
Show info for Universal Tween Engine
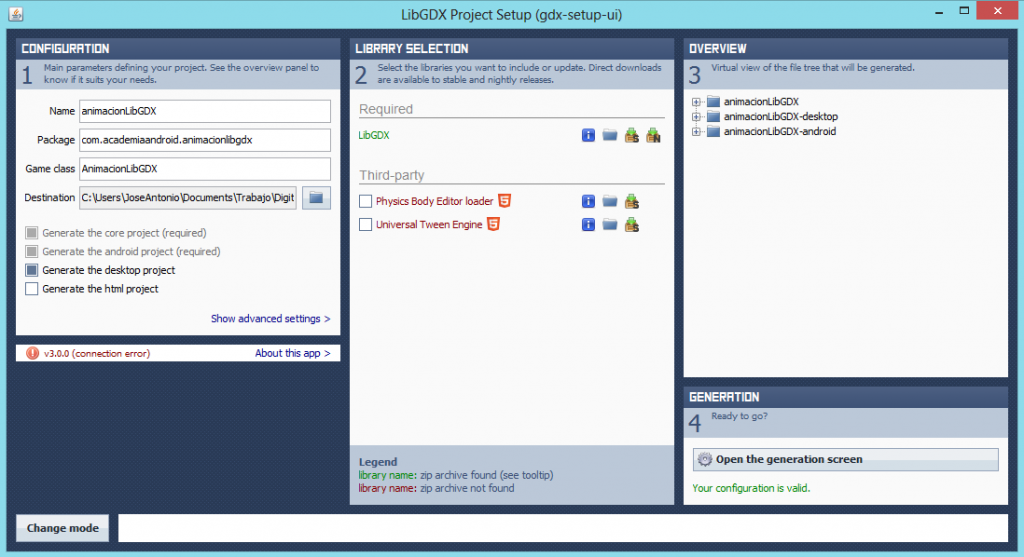click(x=588, y=225)
